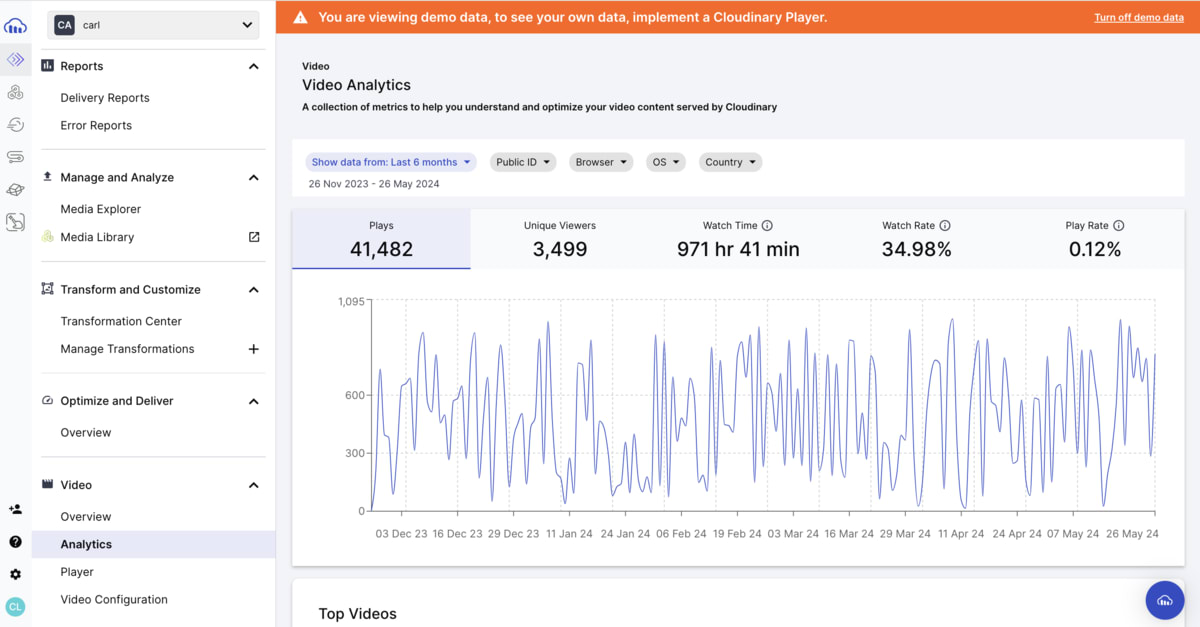The image size is (1200, 627).
Task: Click the invite user icon
Action: pos(15,509)
